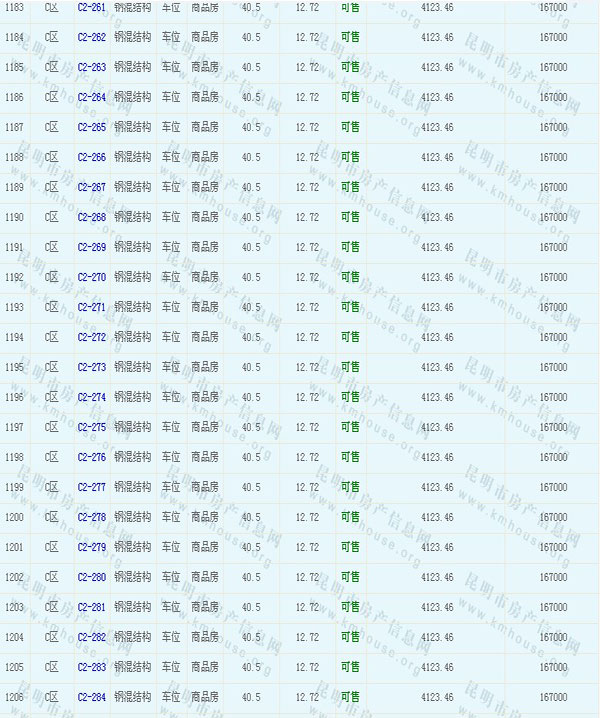Image resolution: width=600 pixels, height=718 pixels.
Task: Click the 167000 price in row 1200
Action: [x=553, y=518]
